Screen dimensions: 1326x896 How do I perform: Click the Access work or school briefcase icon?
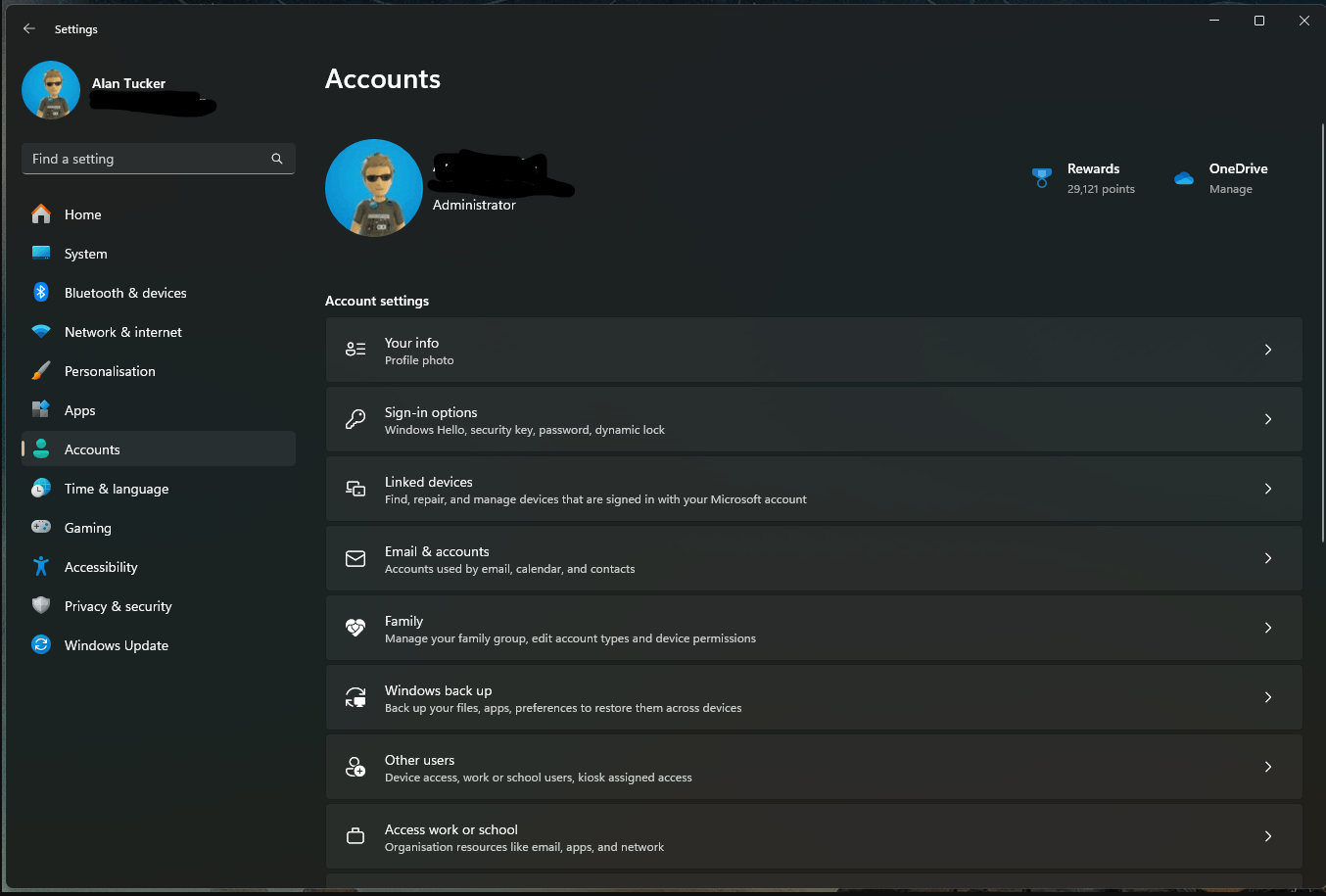[355, 836]
